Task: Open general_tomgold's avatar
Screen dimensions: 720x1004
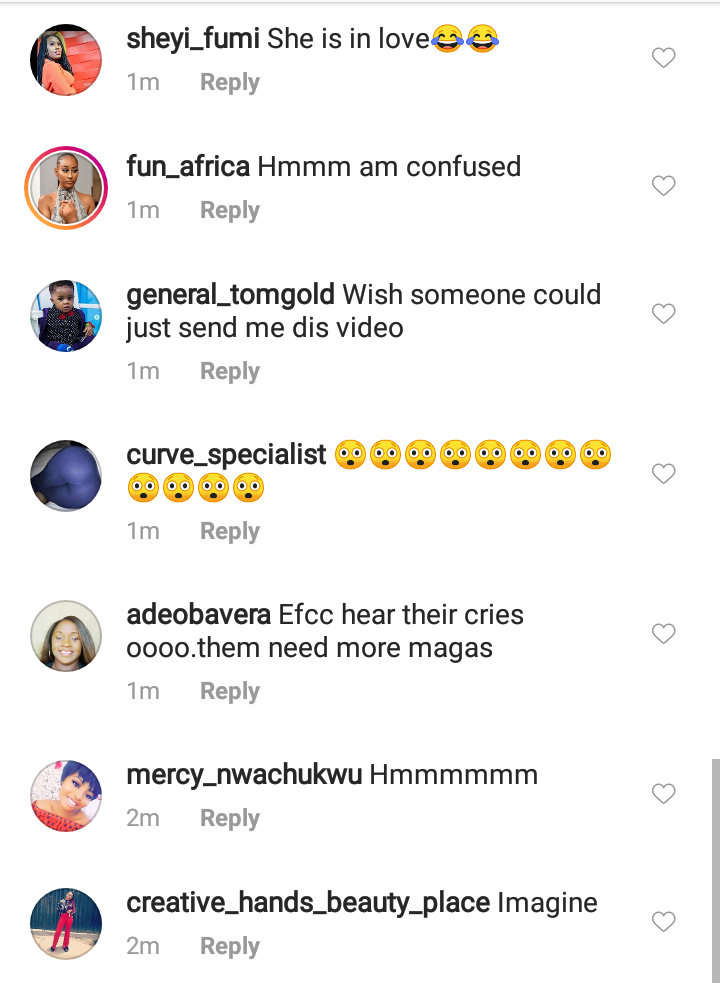Action: [x=66, y=316]
